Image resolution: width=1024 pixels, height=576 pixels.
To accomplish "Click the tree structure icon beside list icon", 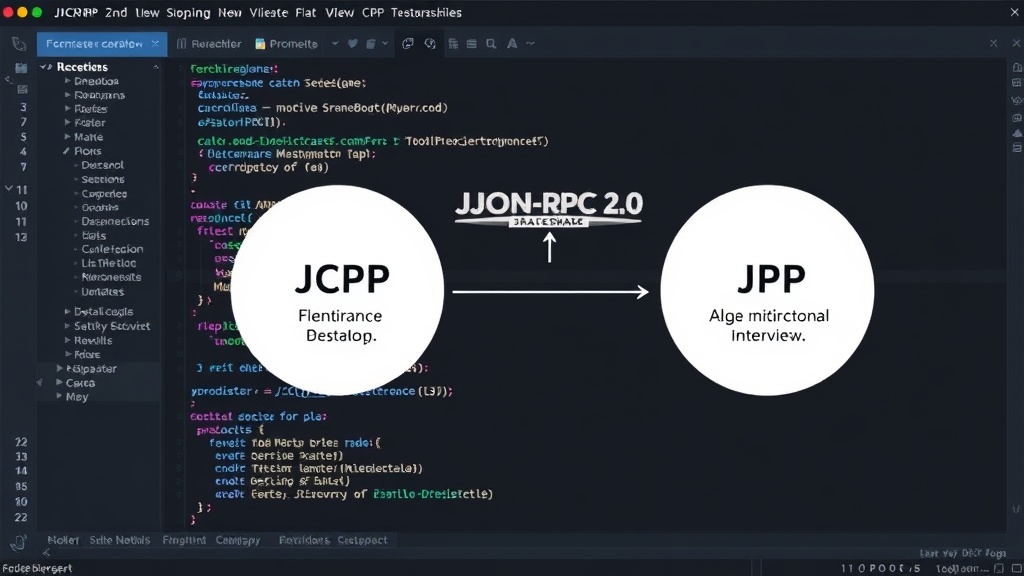I will coord(453,44).
